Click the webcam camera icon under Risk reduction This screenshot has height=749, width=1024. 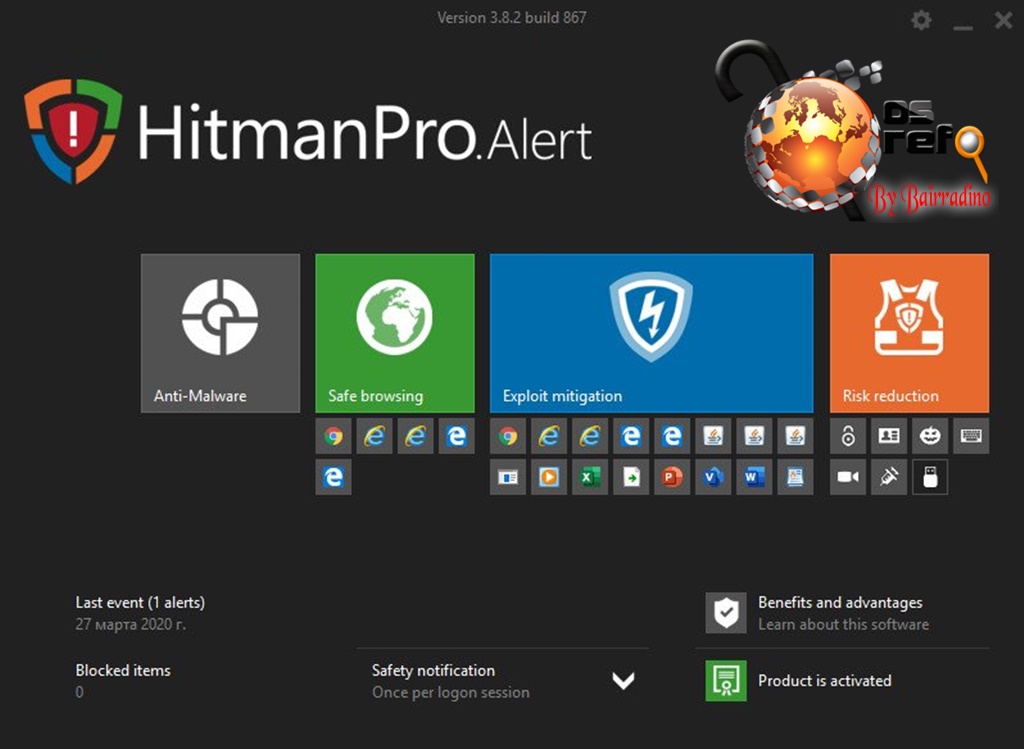[x=848, y=477]
